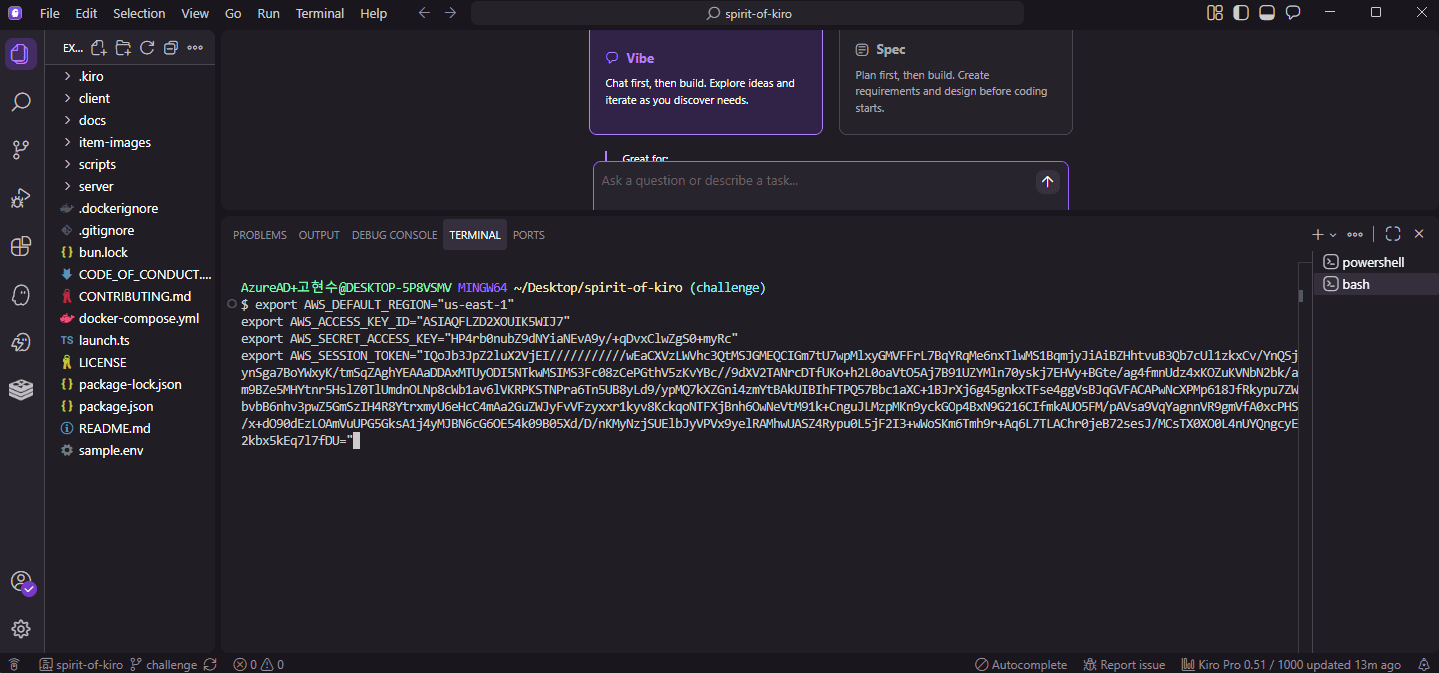Click the chat input text field
This screenshot has width=1439, height=673.
click(810, 181)
